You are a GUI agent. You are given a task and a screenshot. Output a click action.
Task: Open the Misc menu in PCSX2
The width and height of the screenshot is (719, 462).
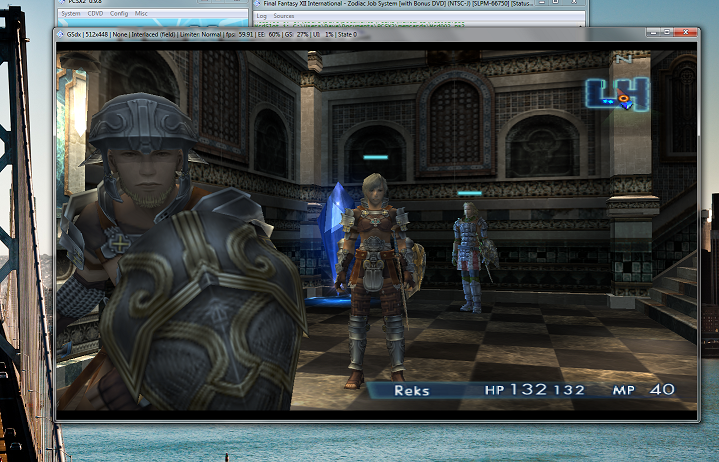141,13
